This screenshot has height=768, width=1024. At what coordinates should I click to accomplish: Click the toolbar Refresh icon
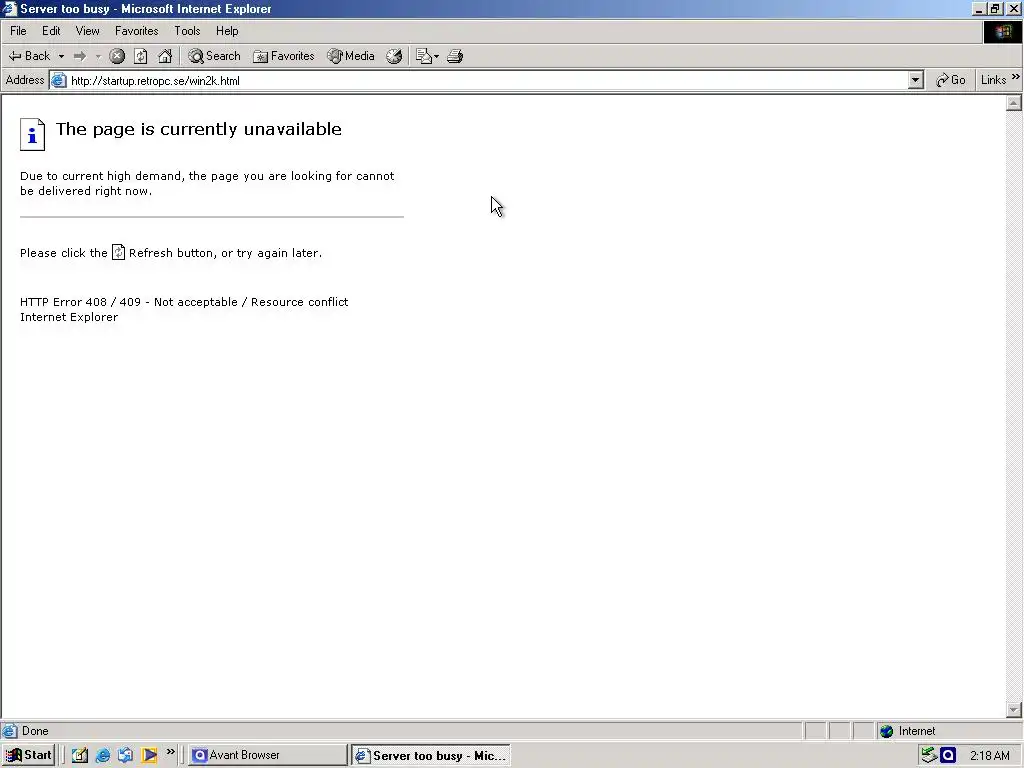pyautogui.click(x=140, y=56)
